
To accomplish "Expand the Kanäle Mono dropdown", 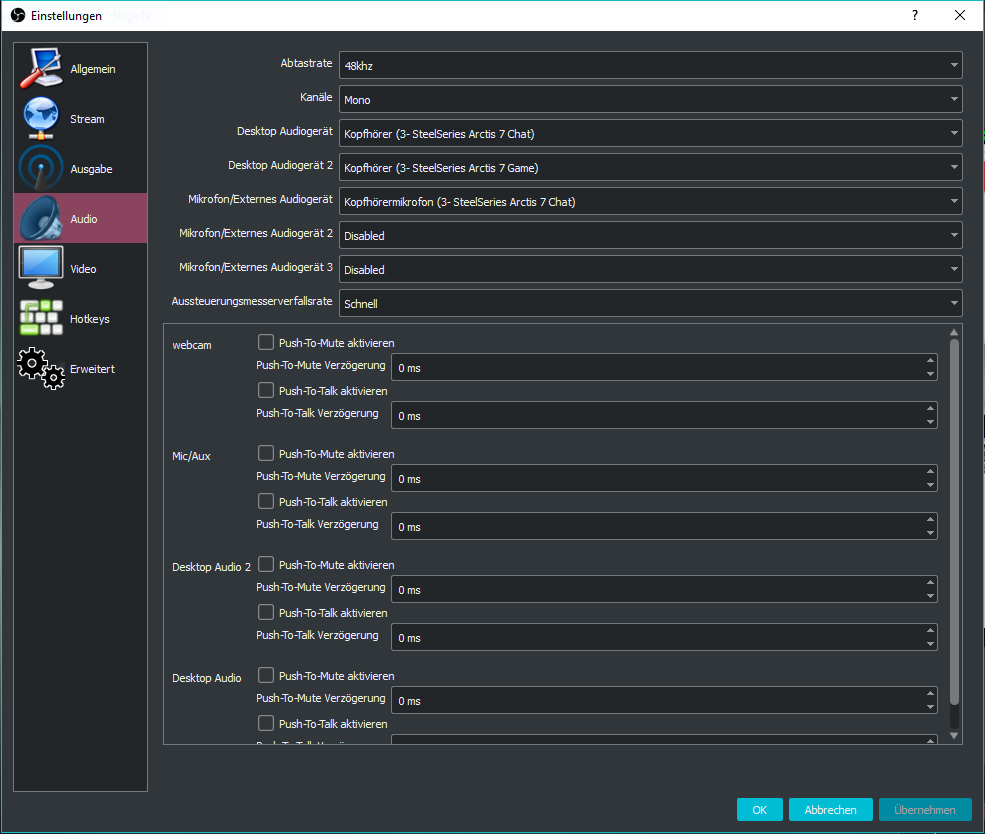I will pyautogui.click(x=650, y=99).
